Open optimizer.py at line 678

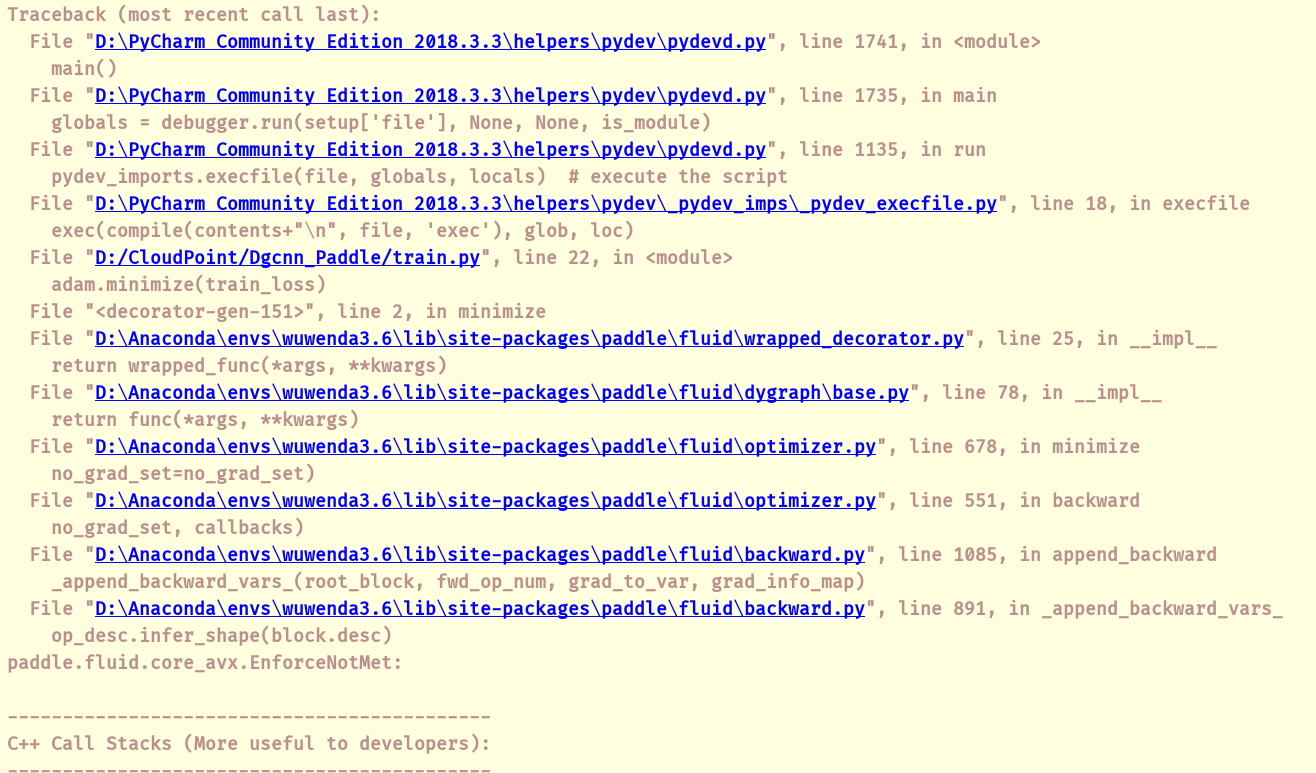tap(482, 446)
